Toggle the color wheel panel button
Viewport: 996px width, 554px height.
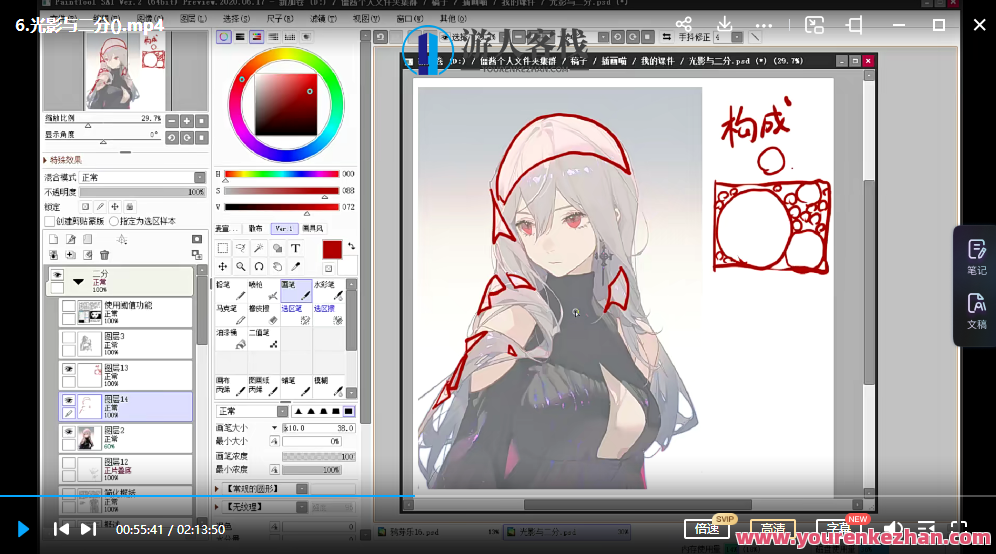pyautogui.click(x=224, y=37)
